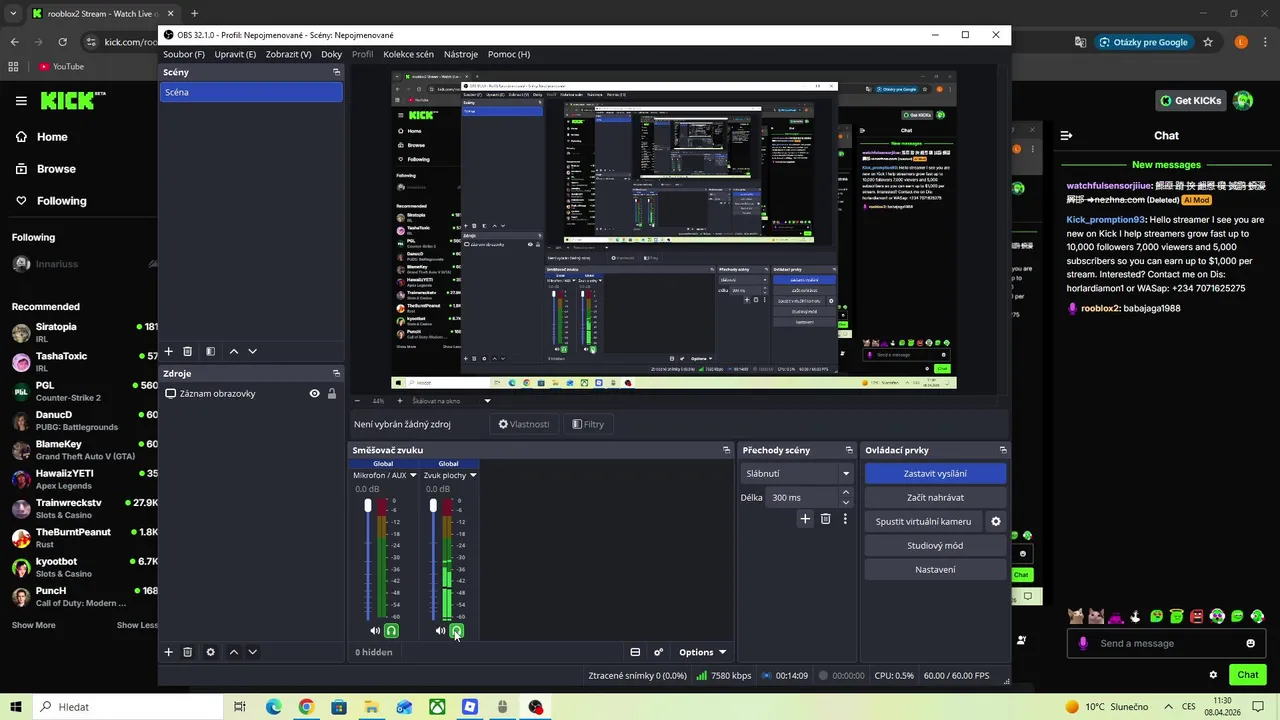
Task: Move source down in Zdroje list
Action: point(252,652)
